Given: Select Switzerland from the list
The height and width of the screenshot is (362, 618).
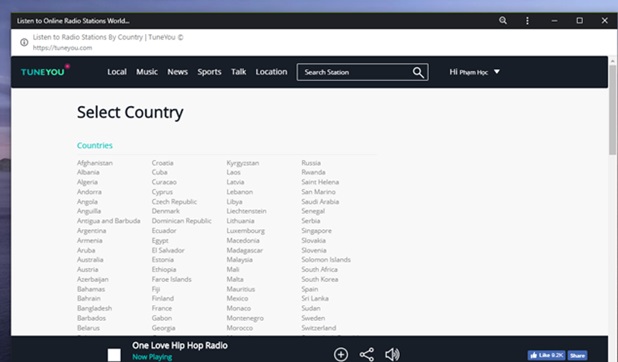Looking at the screenshot, I should point(319,328).
